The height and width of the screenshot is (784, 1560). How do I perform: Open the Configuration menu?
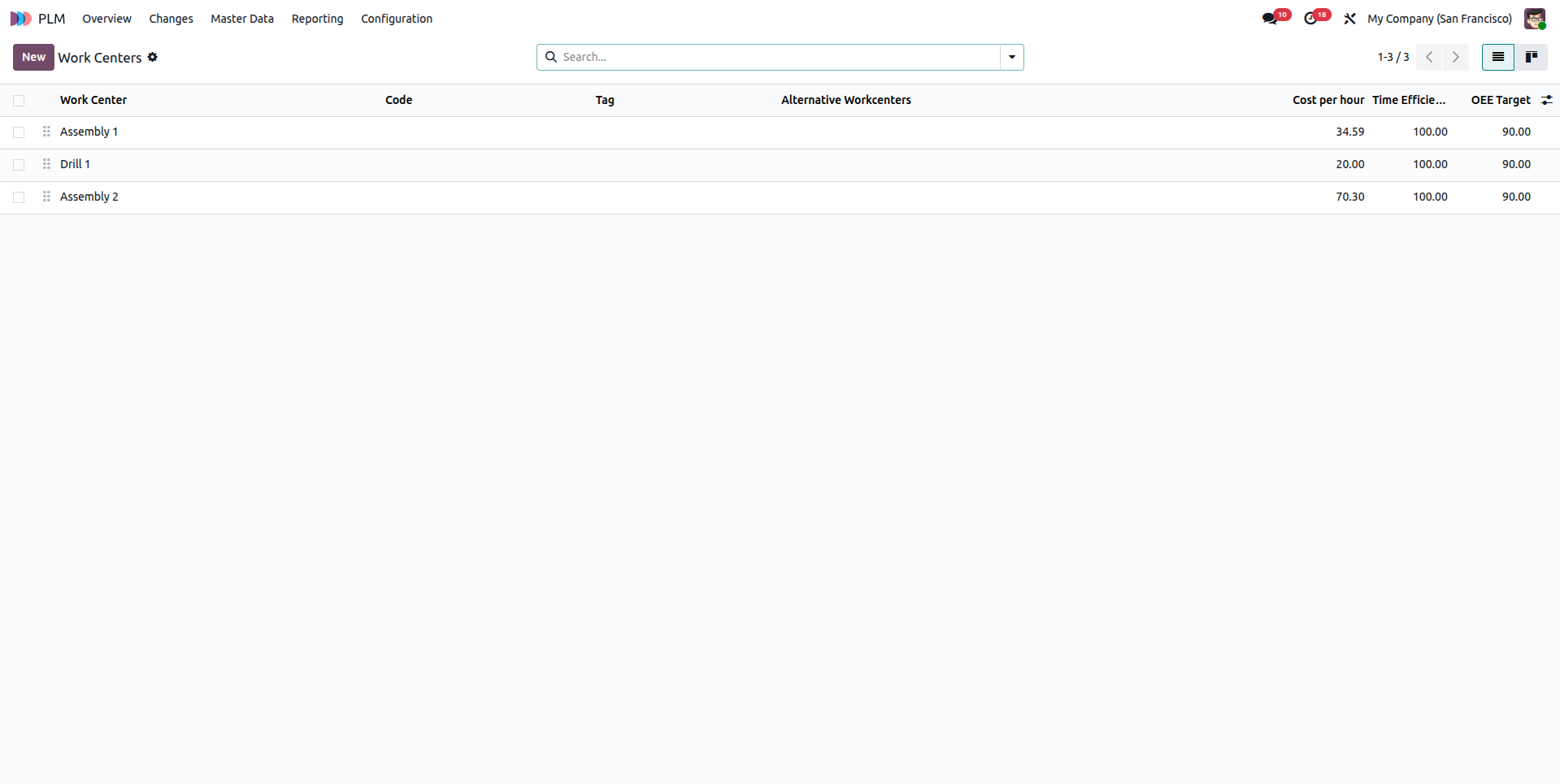coord(397,19)
